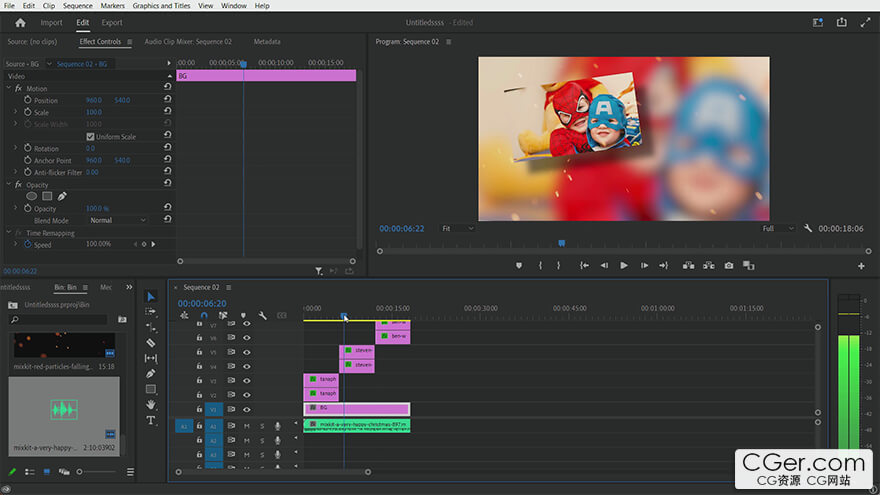Open the share/export icon top right
The width and height of the screenshot is (880, 495).
coord(841,22)
